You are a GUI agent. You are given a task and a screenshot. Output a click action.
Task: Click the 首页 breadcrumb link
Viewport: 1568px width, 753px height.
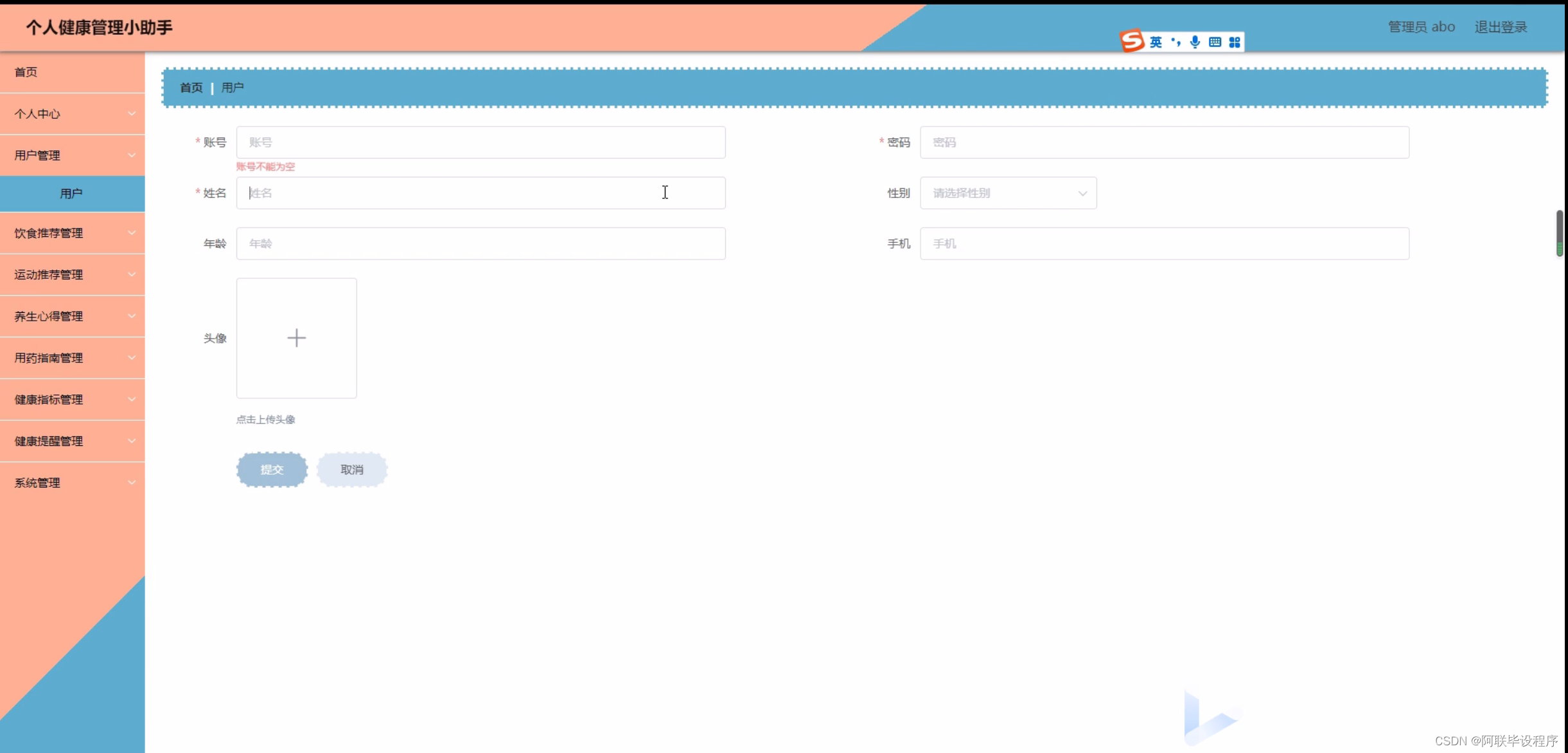click(191, 87)
